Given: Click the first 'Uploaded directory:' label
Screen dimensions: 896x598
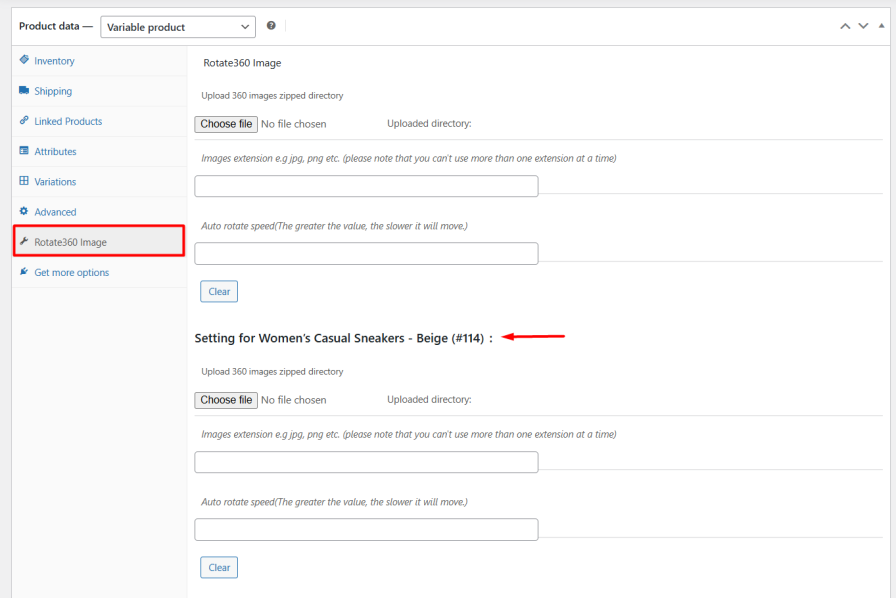Looking at the screenshot, I should (x=429, y=123).
